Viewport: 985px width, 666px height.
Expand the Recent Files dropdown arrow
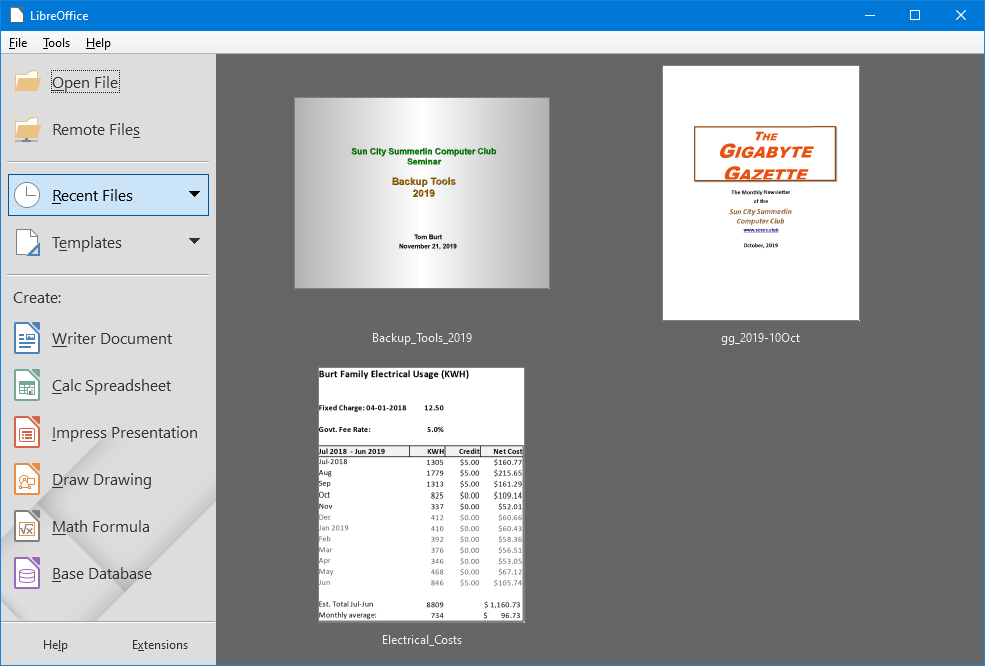(x=195, y=194)
